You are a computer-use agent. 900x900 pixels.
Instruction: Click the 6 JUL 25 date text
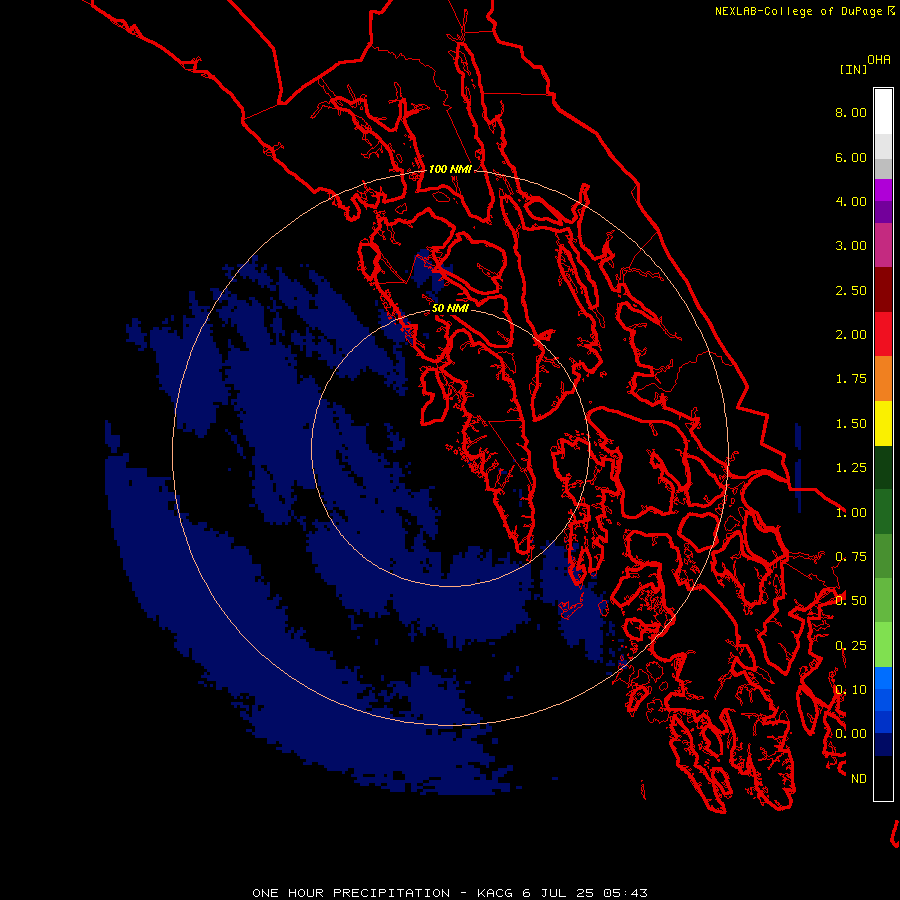click(x=558, y=893)
